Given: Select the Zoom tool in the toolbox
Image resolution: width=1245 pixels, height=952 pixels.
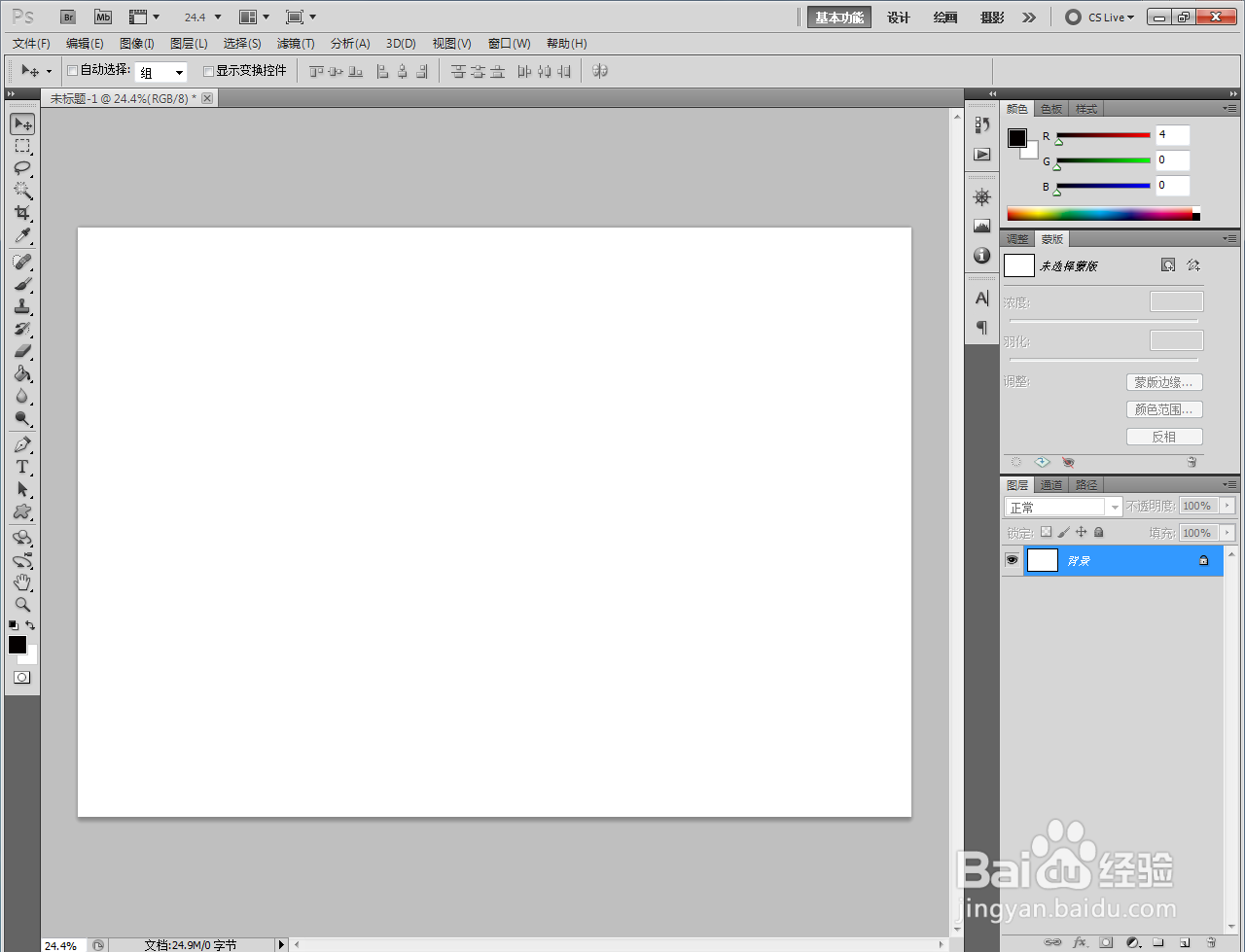Looking at the screenshot, I should (22, 605).
